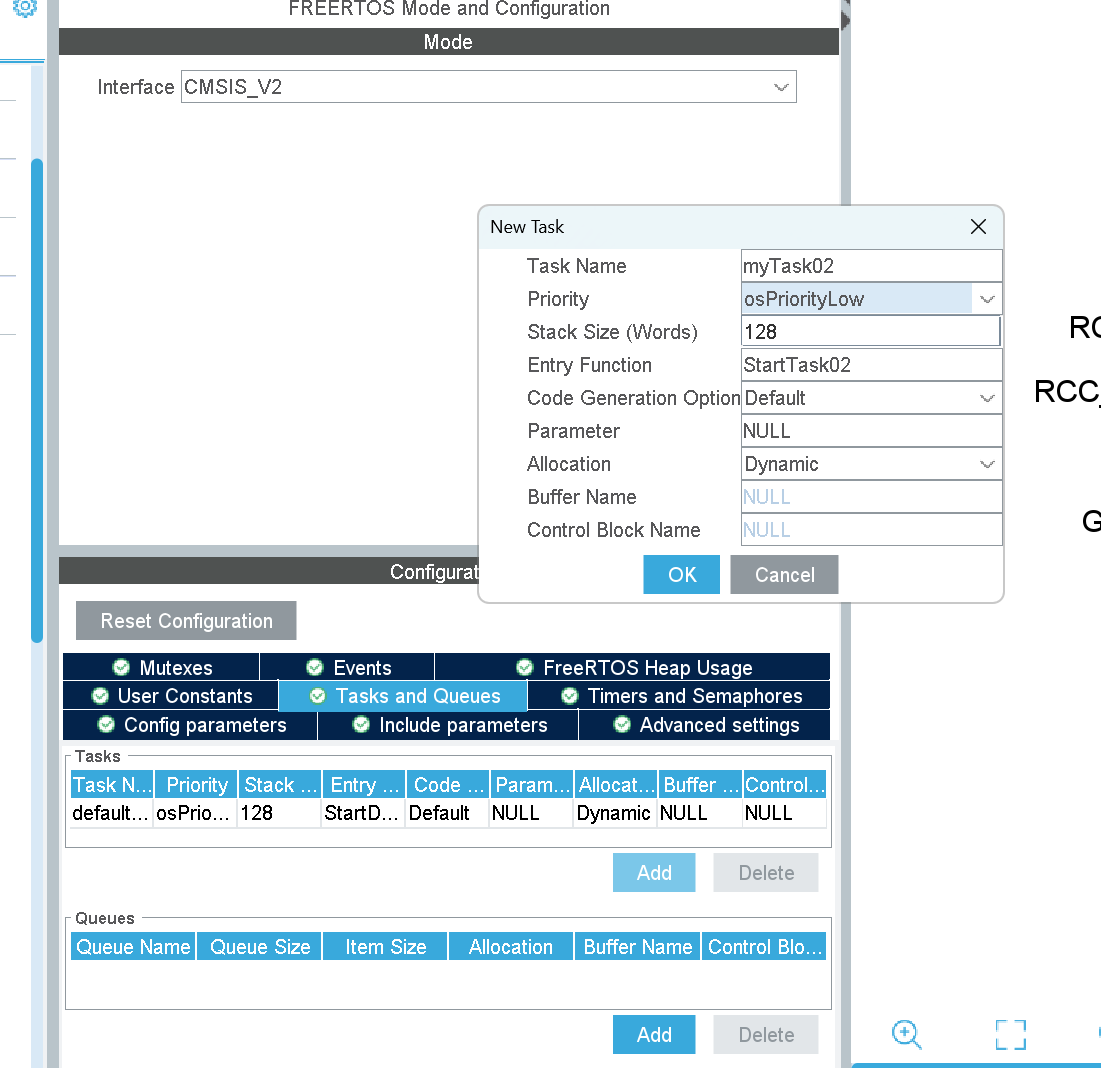Confirm new task with OK
The width and height of the screenshot is (1101, 1068).
[x=681, y=574]
